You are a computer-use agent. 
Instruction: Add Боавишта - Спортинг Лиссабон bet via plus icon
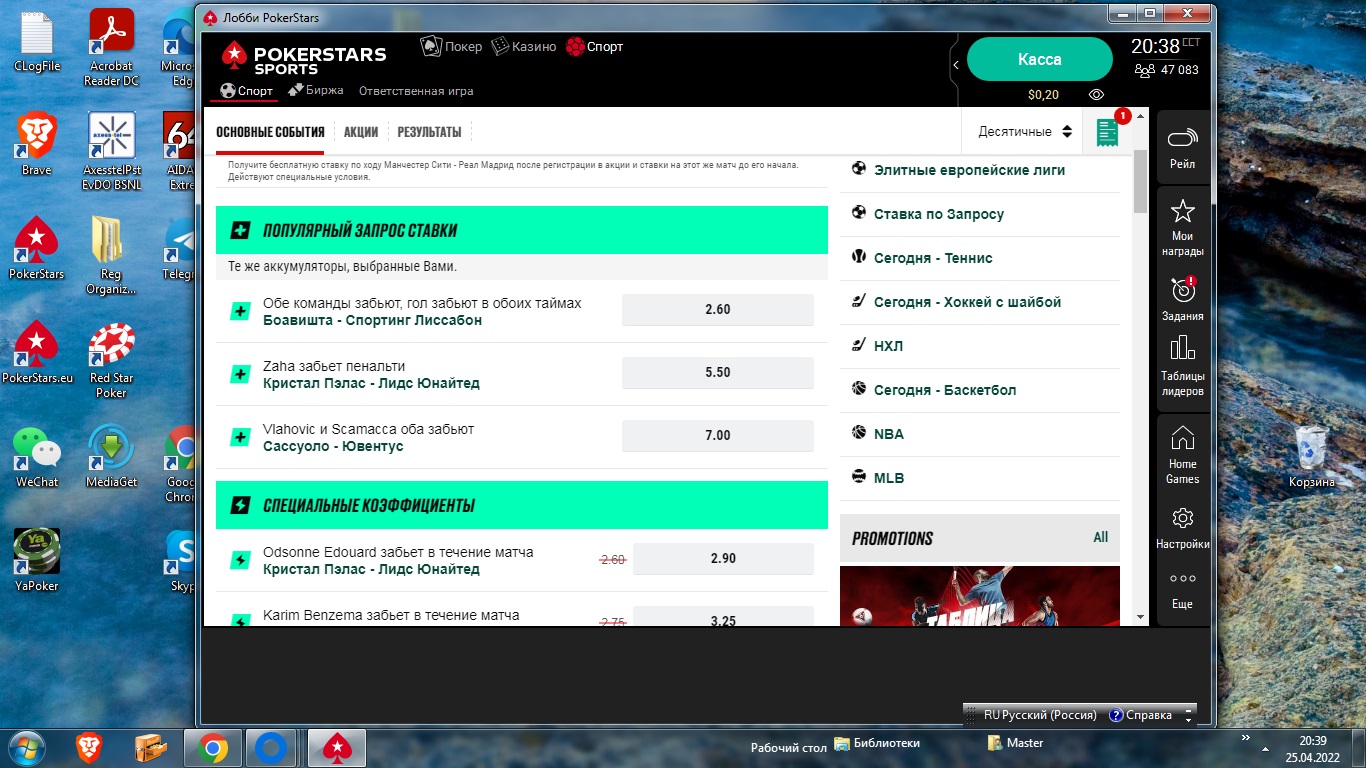pyautogui.click(x=240, y=311)
